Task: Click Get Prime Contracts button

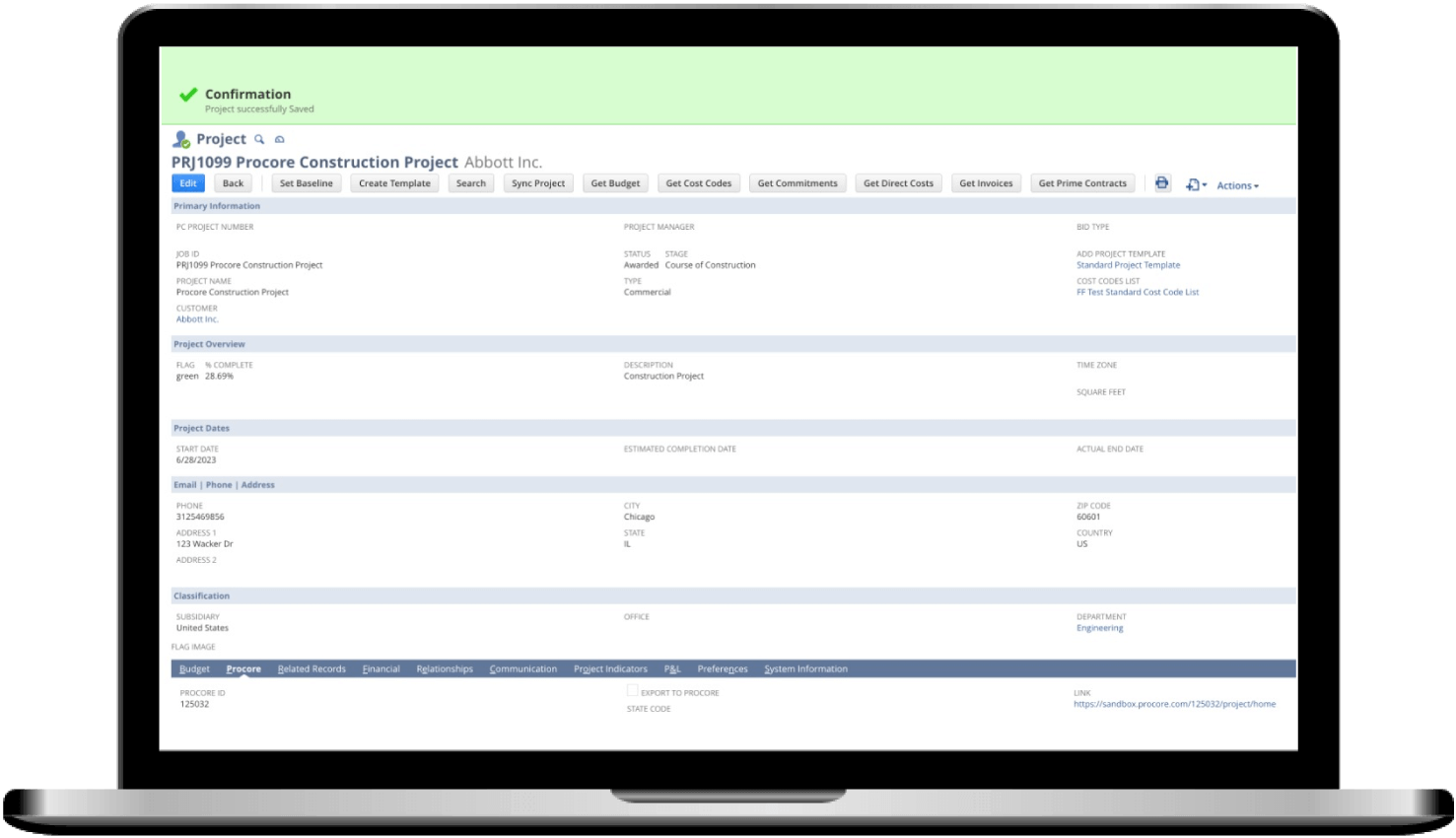Action: point(1082,183)
